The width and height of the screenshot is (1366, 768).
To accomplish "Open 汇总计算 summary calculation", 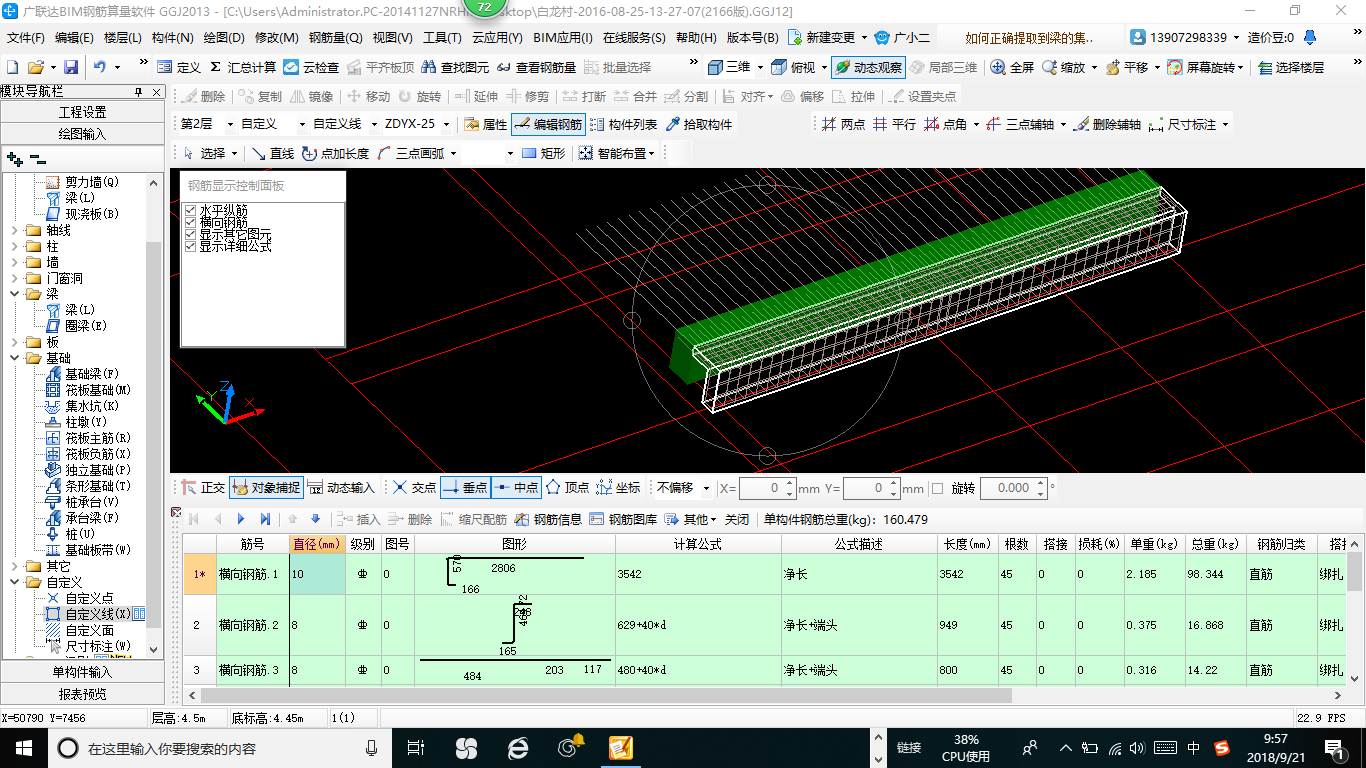I will (243, 67).
